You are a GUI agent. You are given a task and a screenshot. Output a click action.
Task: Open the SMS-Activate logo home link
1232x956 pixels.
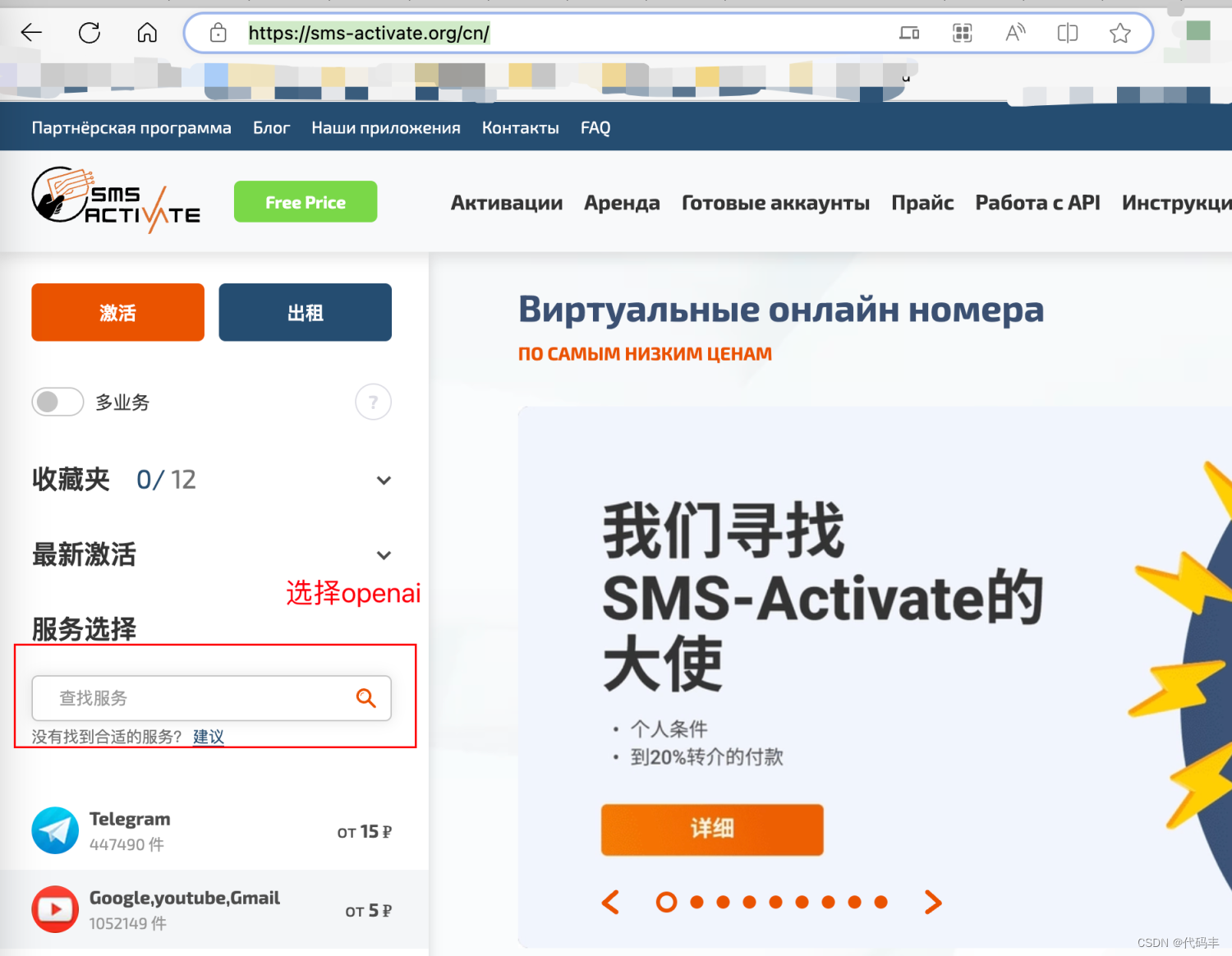tap(116, 200)
